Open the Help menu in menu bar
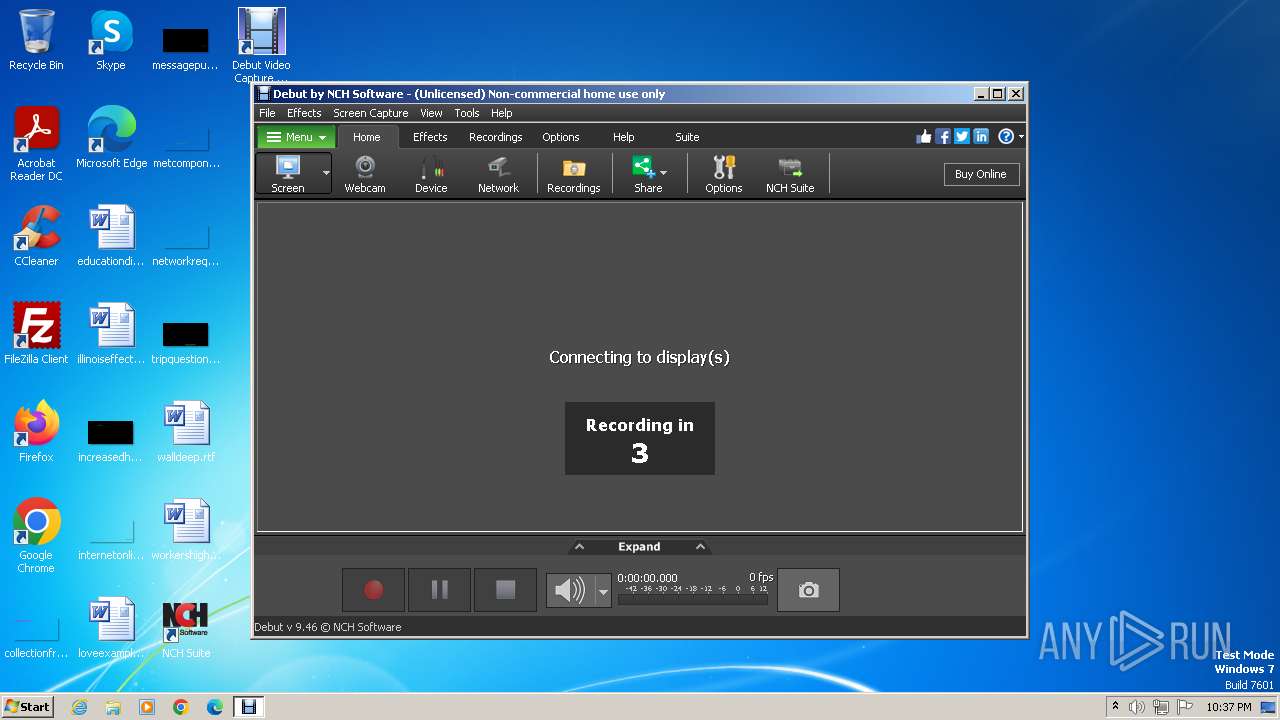1280x720 pixels. (502, 113)
